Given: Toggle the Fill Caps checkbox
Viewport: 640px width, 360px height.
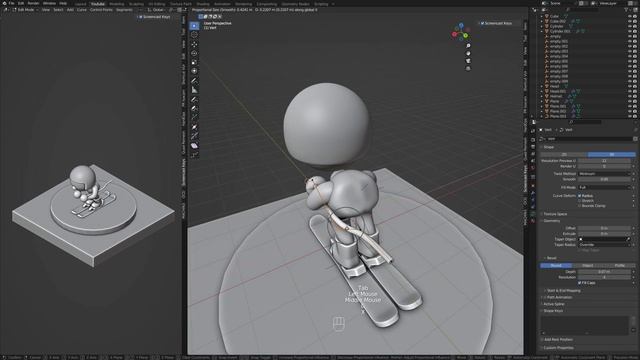Looking at the screenshot, I should tap(580, 282).
